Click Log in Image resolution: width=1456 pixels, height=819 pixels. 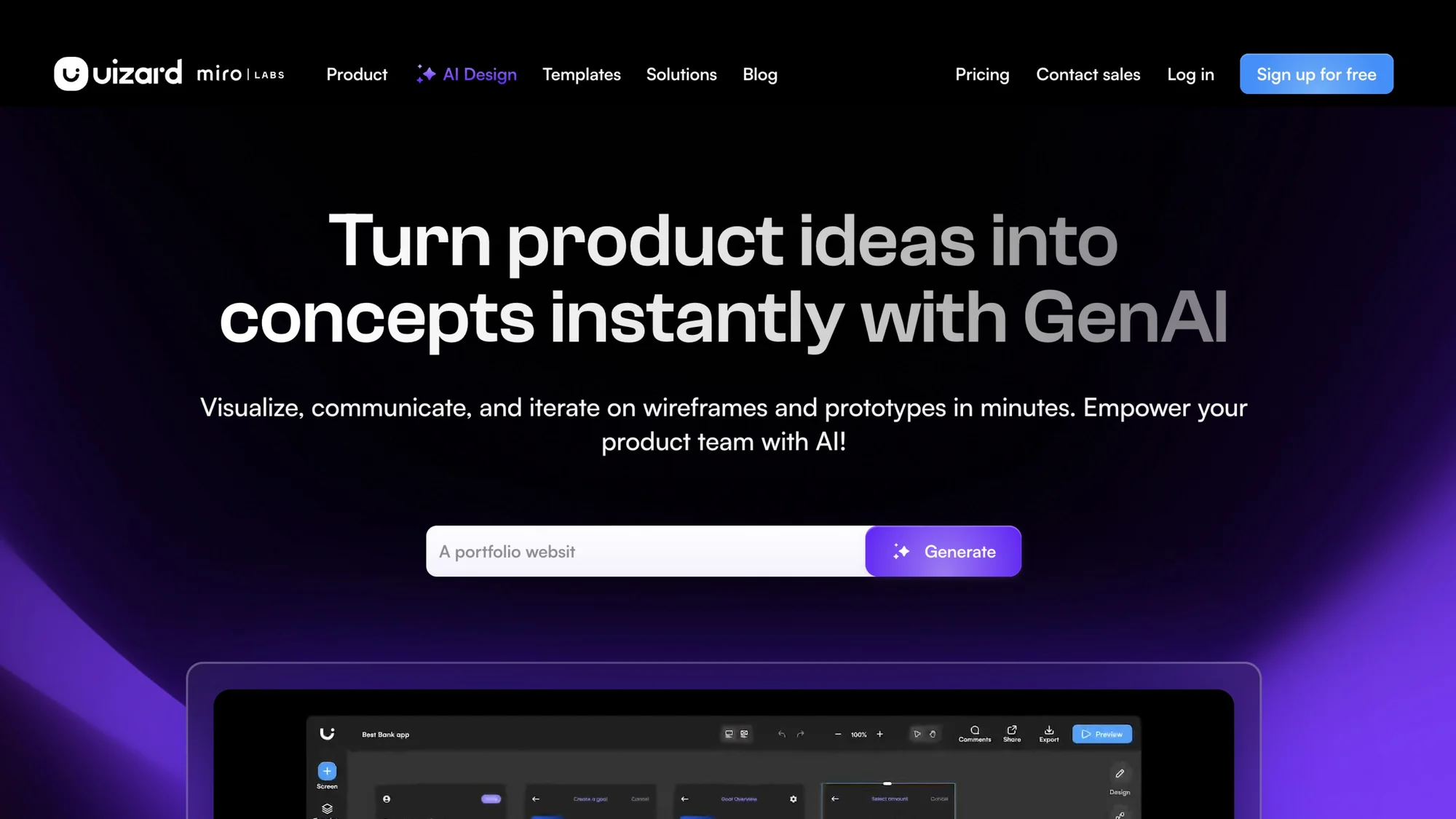coord(1190,74)
